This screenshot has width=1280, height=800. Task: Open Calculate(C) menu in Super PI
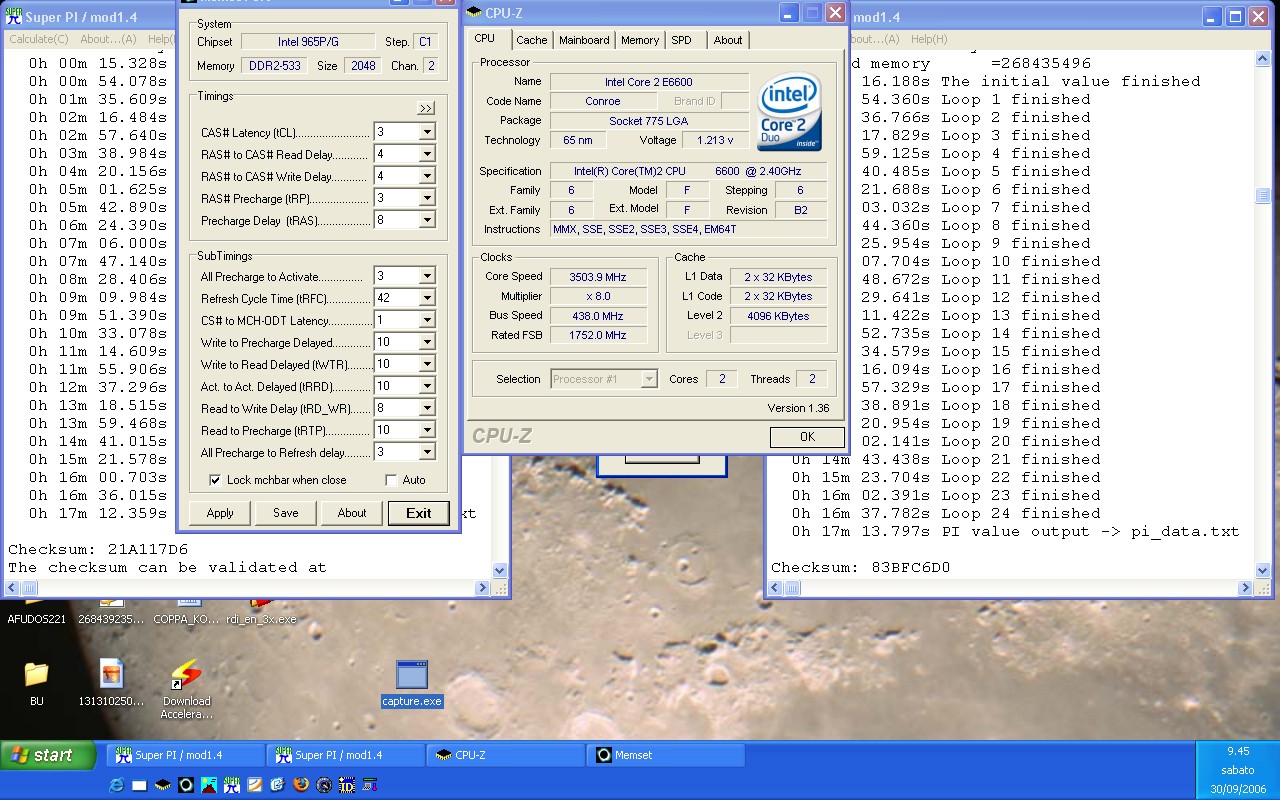pyautogui.click(x=39, y=39)
